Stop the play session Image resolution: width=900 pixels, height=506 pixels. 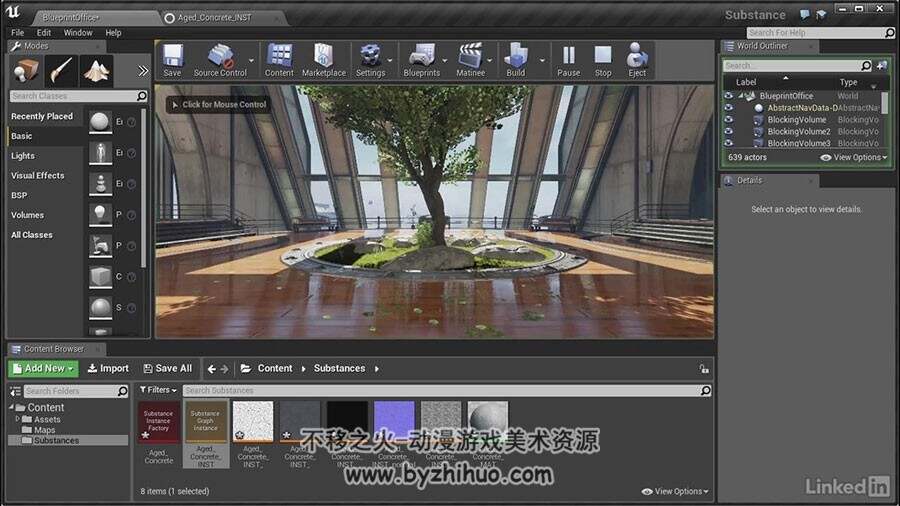[603, 60]
